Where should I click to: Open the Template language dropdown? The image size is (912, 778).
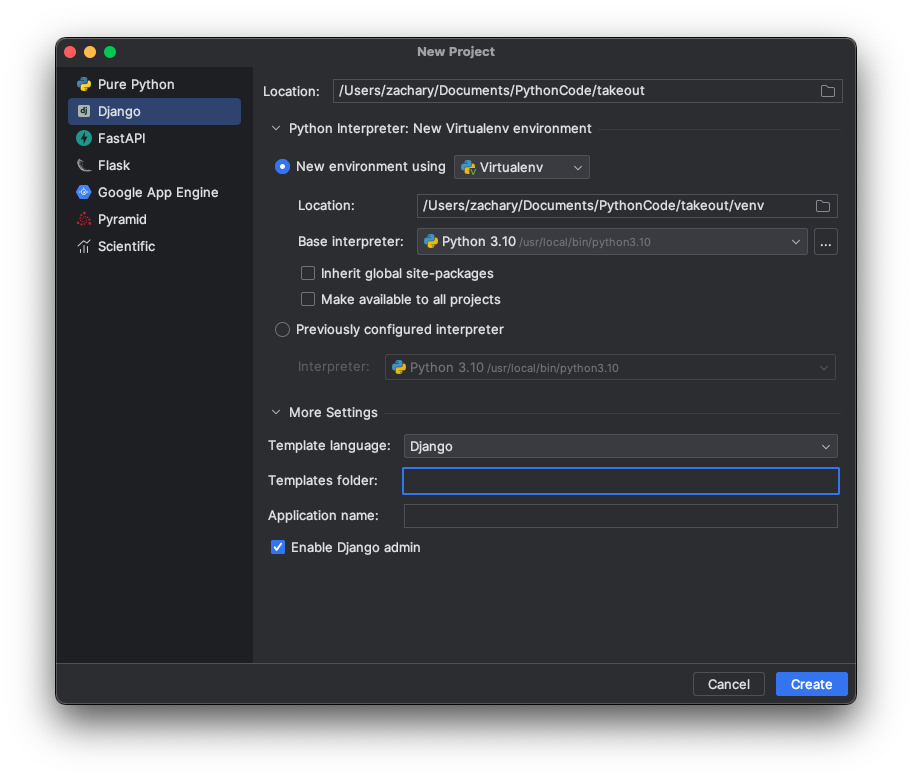(x=620, y=446)
